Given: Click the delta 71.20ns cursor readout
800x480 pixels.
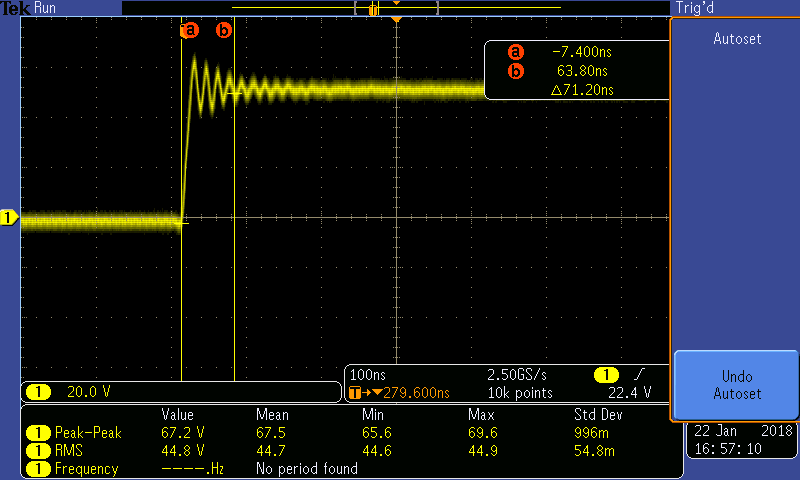Looking at the screenshot, I should [x=582, y=90].
